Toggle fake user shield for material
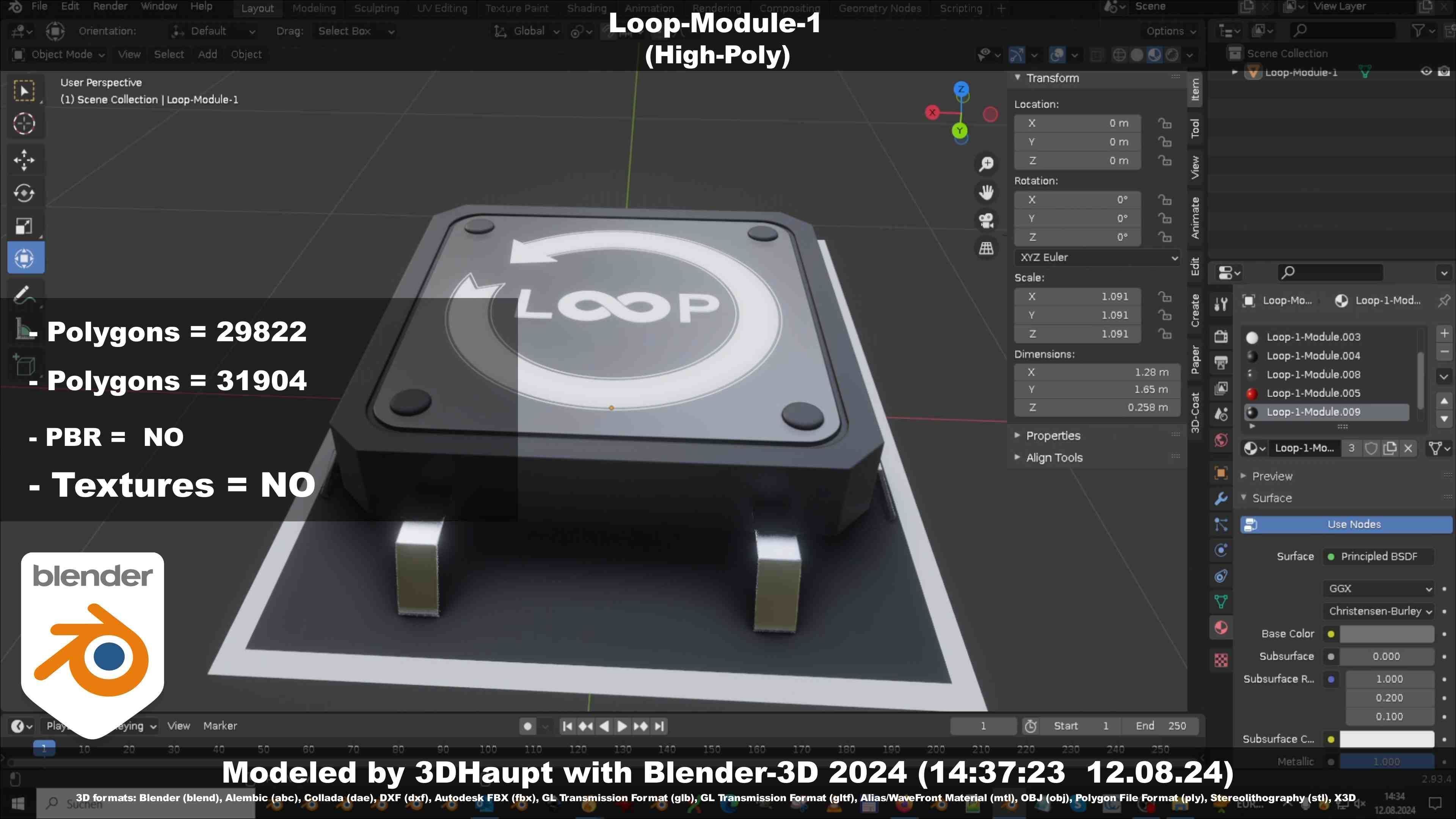The height and width of the screenshot is (819, 1456). click(1371, 448)
